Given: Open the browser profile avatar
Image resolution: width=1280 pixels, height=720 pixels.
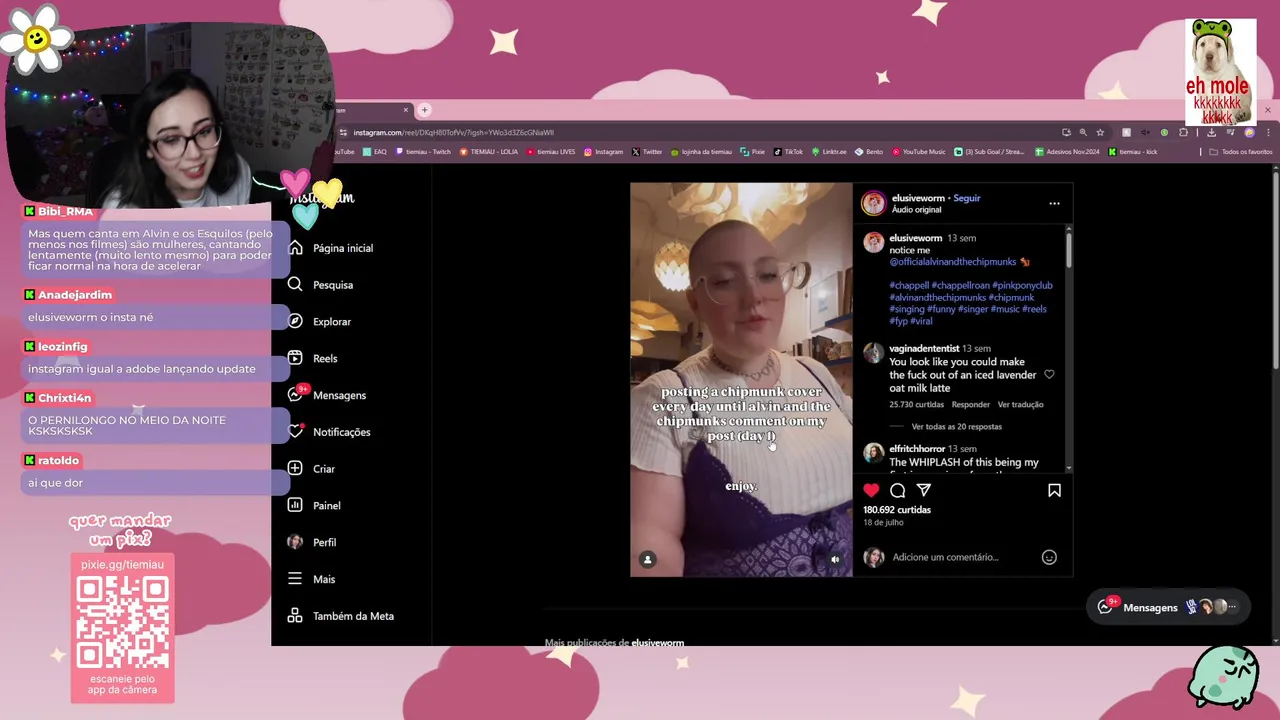Looking at the screenshot, I should (x=1249, y=132).
